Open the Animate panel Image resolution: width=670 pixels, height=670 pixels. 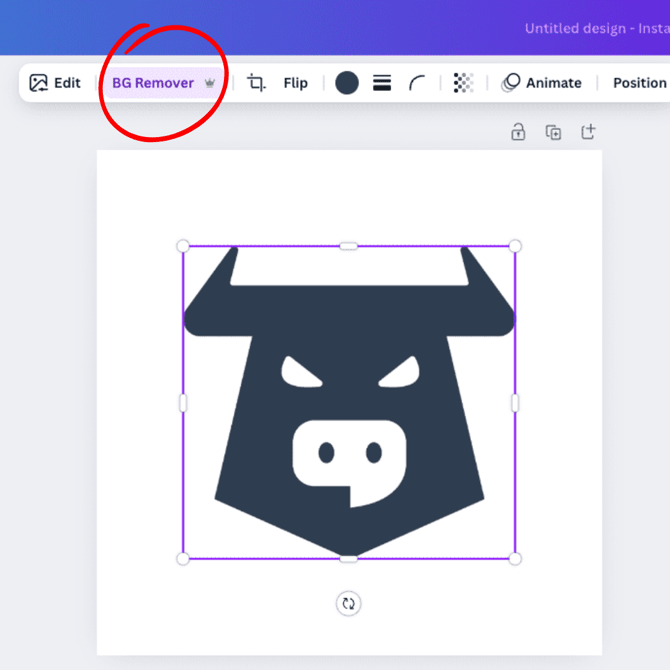click(542, 83)
